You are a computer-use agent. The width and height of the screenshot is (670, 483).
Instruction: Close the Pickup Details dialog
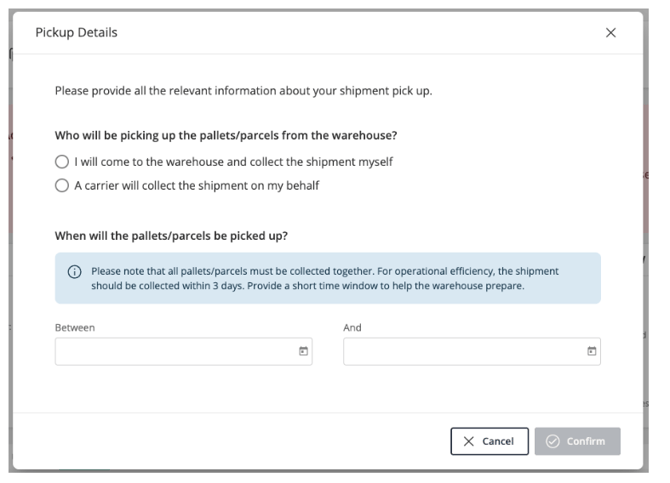coord(611,33)
